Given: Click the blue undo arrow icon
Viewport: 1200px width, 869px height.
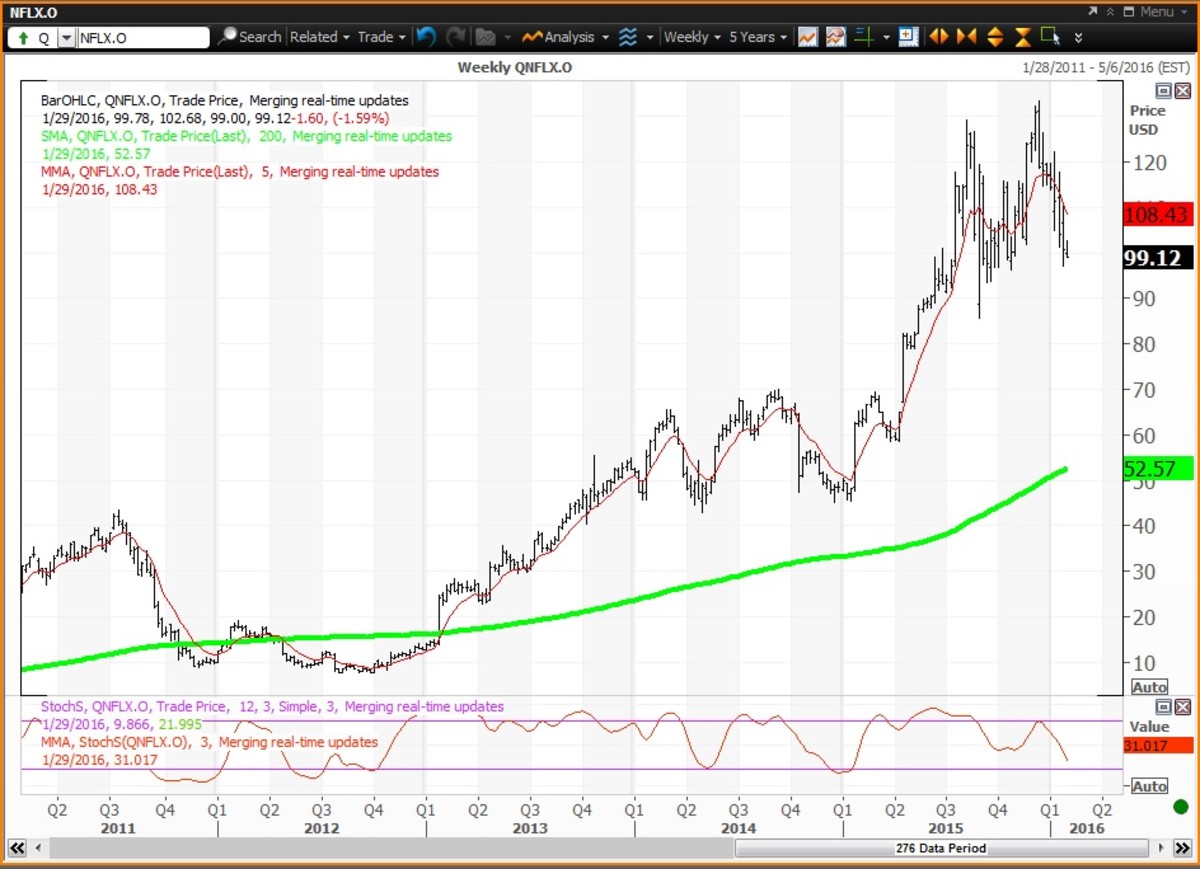Looking at the screenshot, I should click(x=427, y=37).
